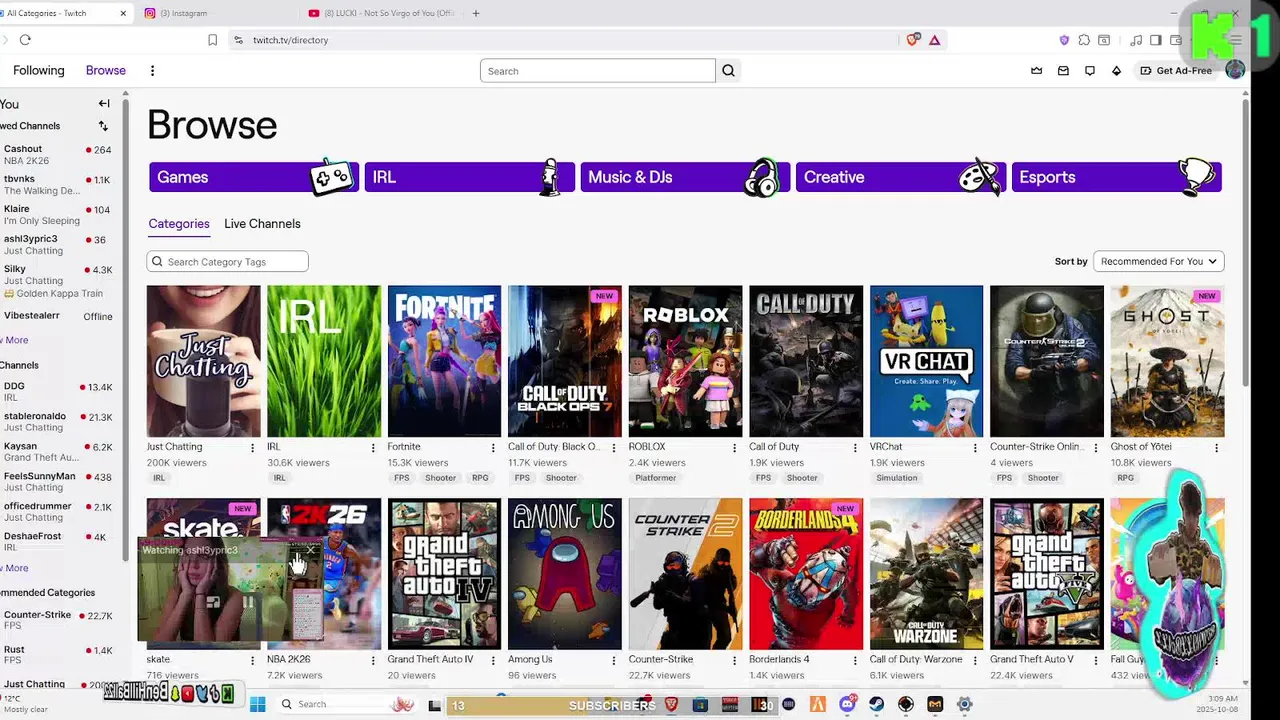1280x720 pixels.
Task: Open the notifications inbox icon
Action: (x=1063, y=71)
